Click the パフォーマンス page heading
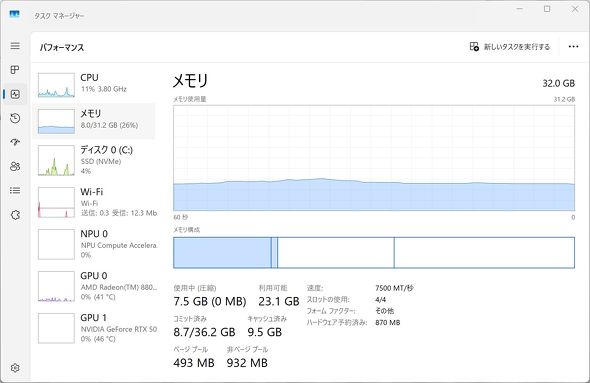 62,47
